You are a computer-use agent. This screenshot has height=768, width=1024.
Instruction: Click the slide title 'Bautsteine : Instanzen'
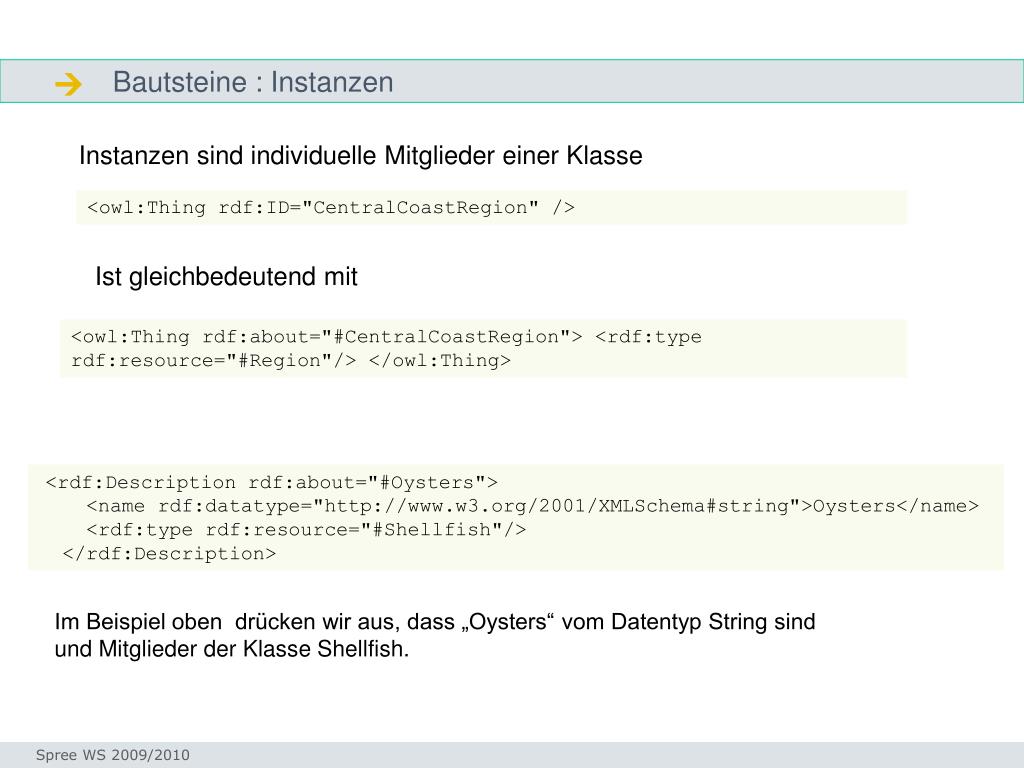click(x=253, y=82)
